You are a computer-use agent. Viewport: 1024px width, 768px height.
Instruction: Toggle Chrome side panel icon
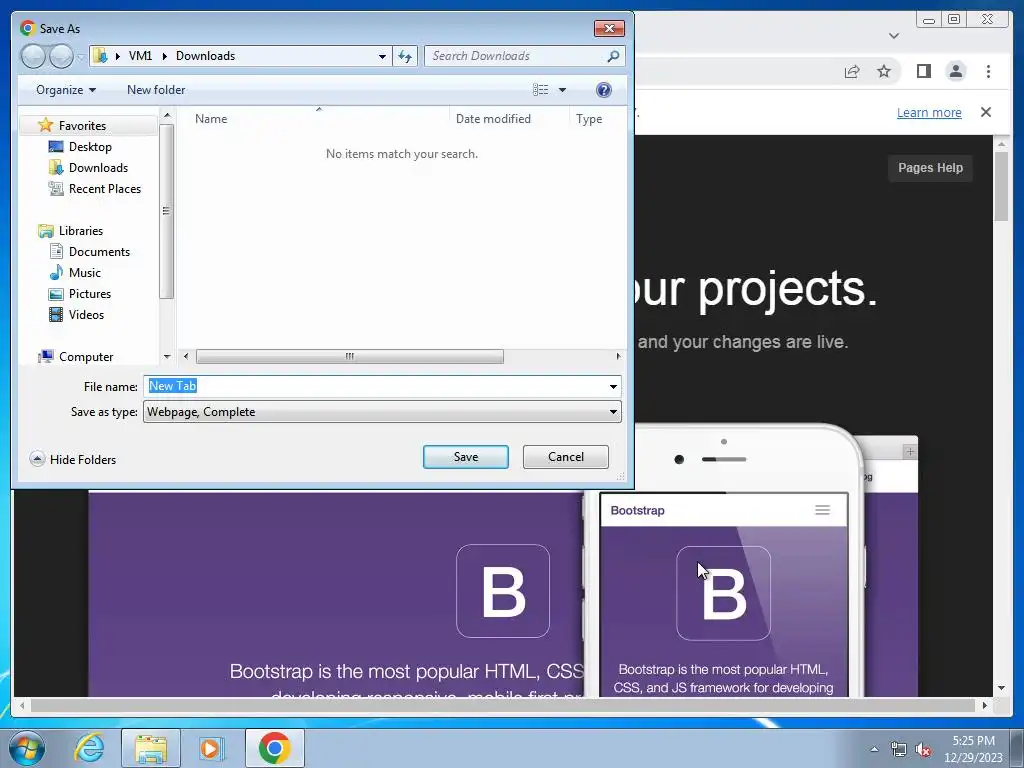click(923, 71)
